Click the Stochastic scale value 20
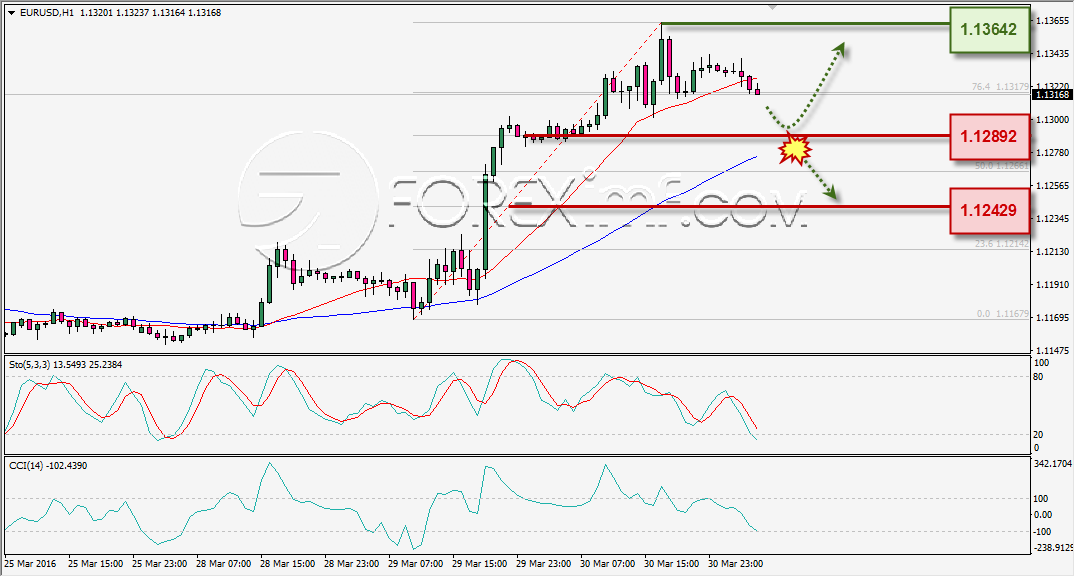The width and height of the screenshot is (1075, 577). (x=1039, y=434)
